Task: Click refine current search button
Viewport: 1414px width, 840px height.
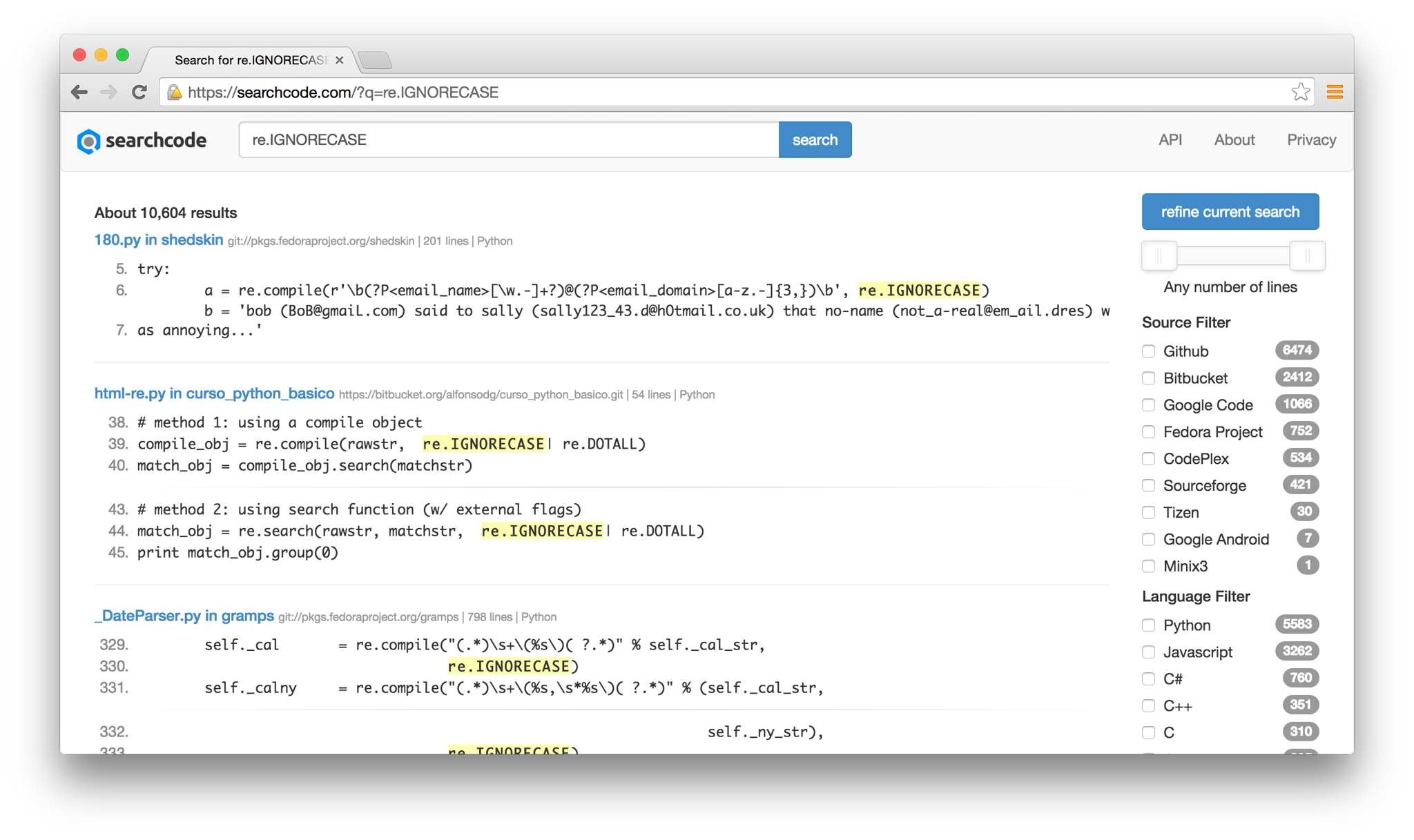Action: (1230, 211)
